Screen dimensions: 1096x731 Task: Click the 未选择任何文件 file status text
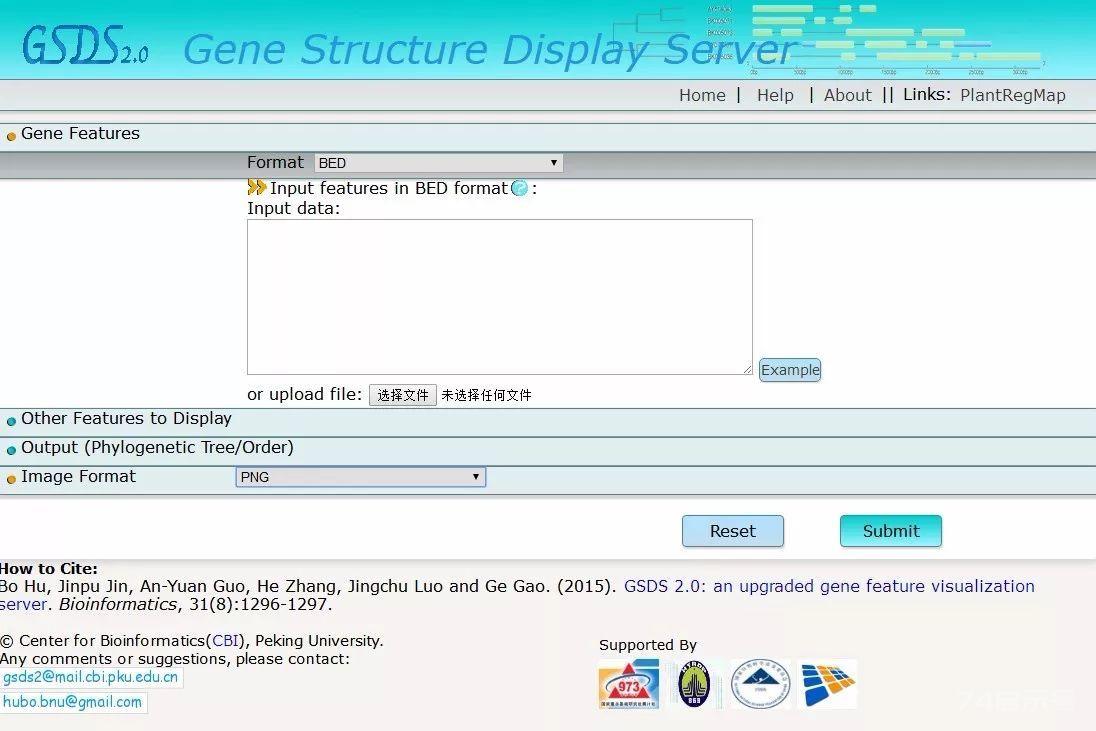[x=486, y=396]
